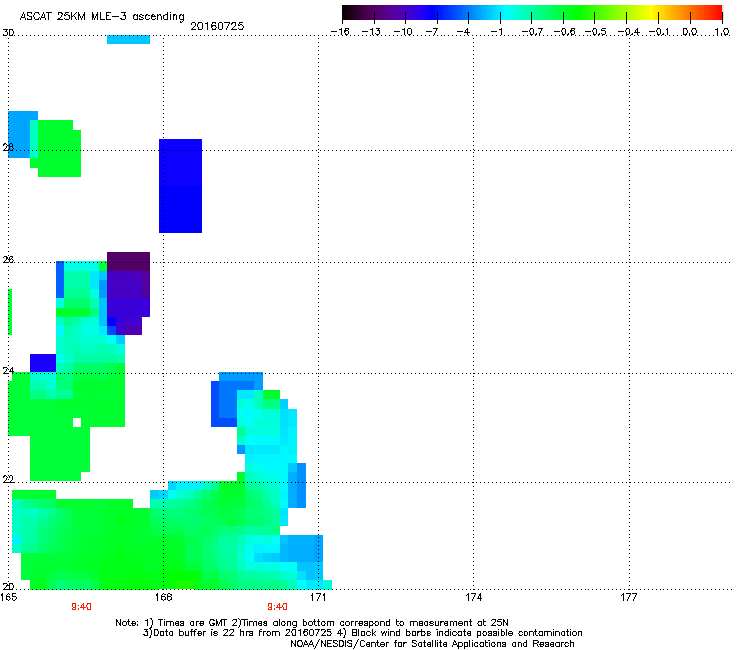The width and height of the screenshot is (740, 650).
Task: Click the color bar label '0.0'
Action: pyautogui.click(x=690, y=32)
